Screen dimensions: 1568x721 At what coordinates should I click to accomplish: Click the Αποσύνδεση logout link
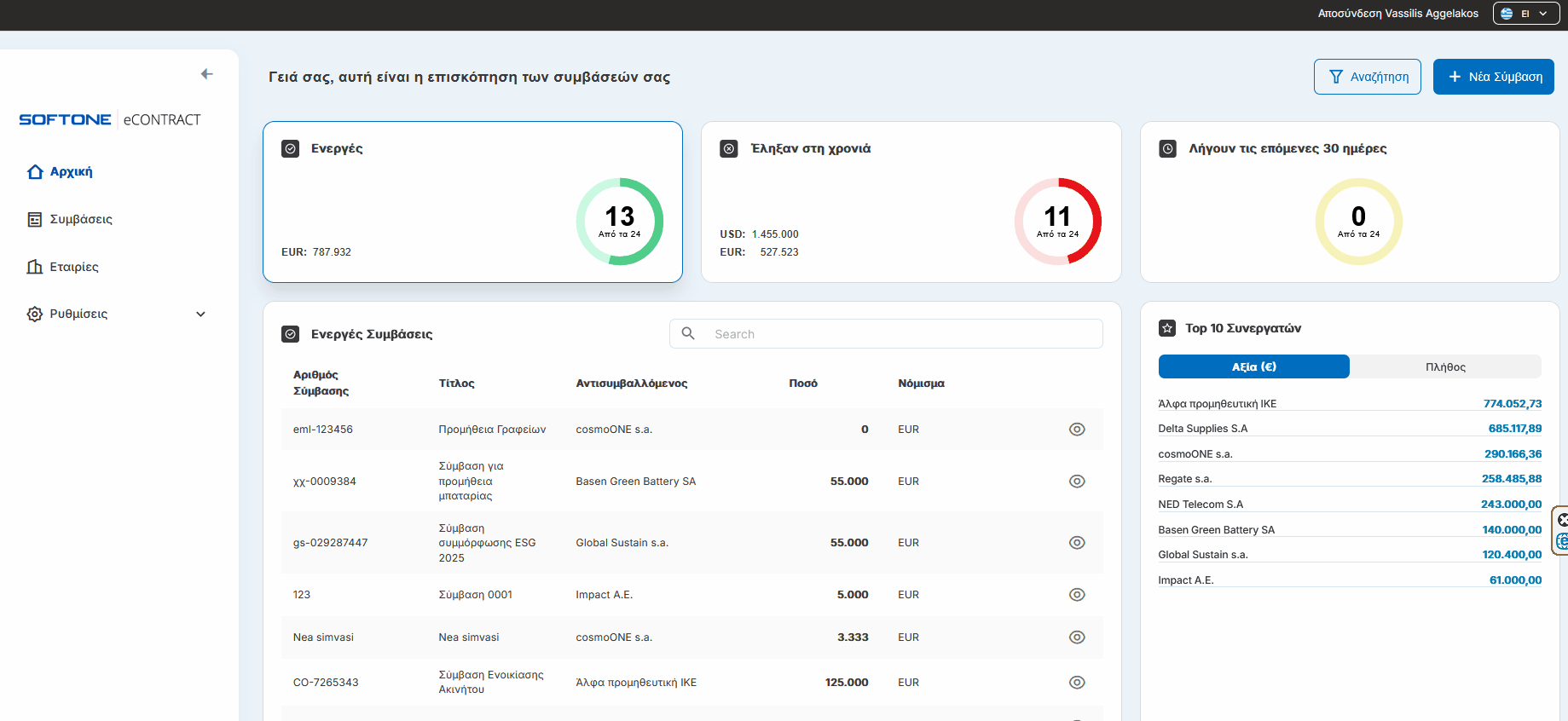[1349, 14]
